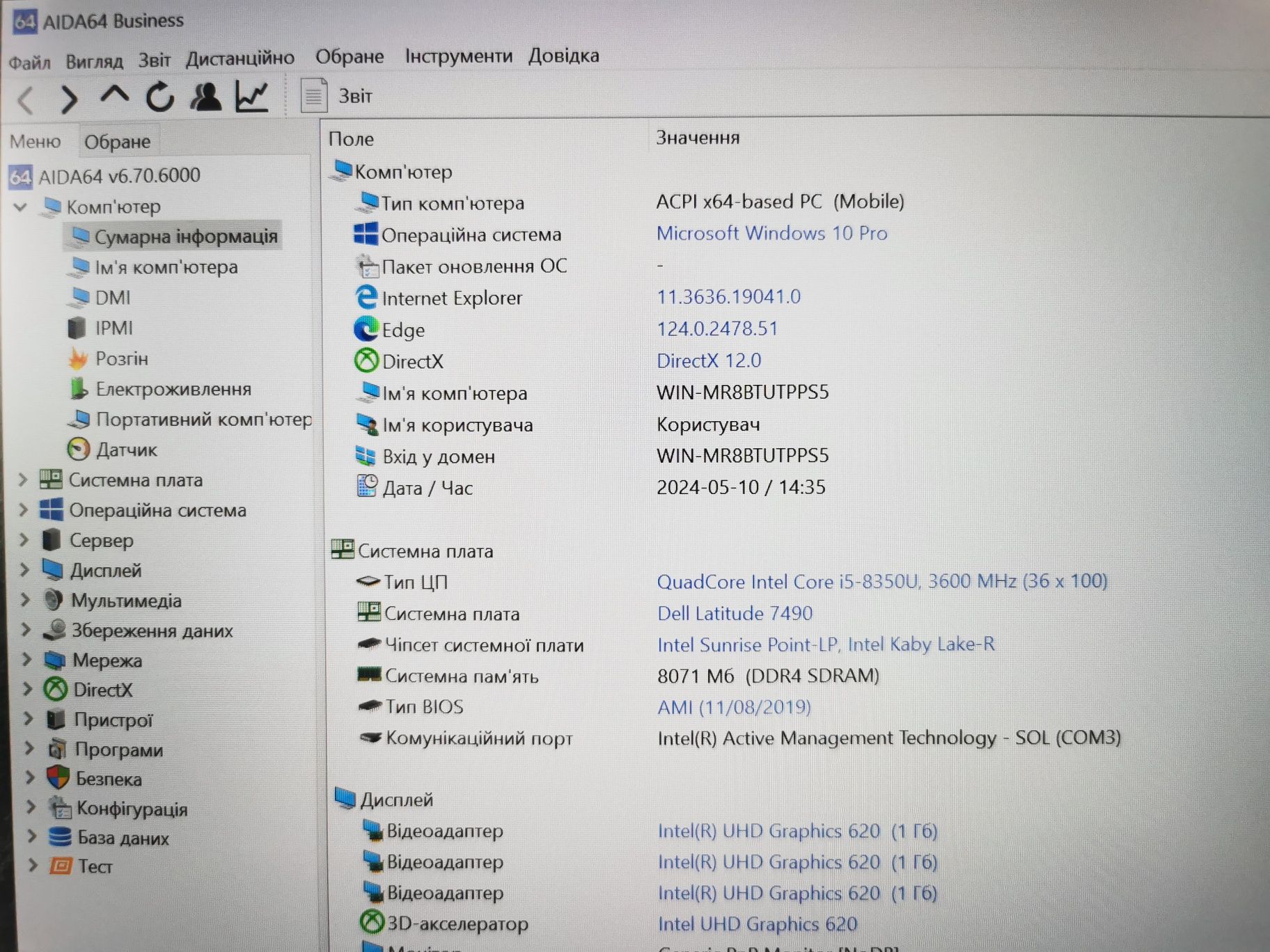
Task: Open the Intel UHD Graphics 620 3D-акселератор link
Action: coord(758,924)
